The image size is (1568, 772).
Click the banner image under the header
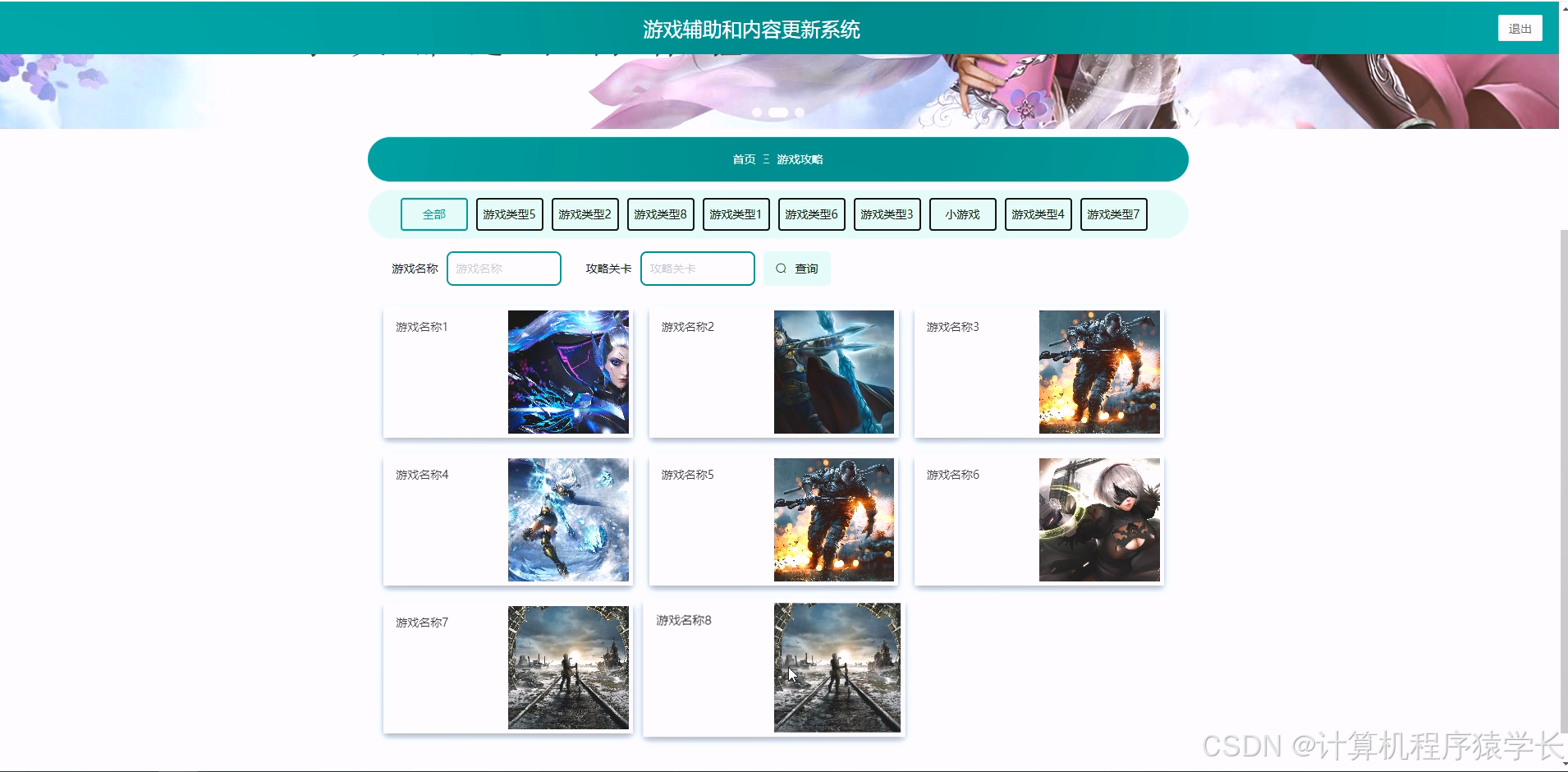[779, 91]
